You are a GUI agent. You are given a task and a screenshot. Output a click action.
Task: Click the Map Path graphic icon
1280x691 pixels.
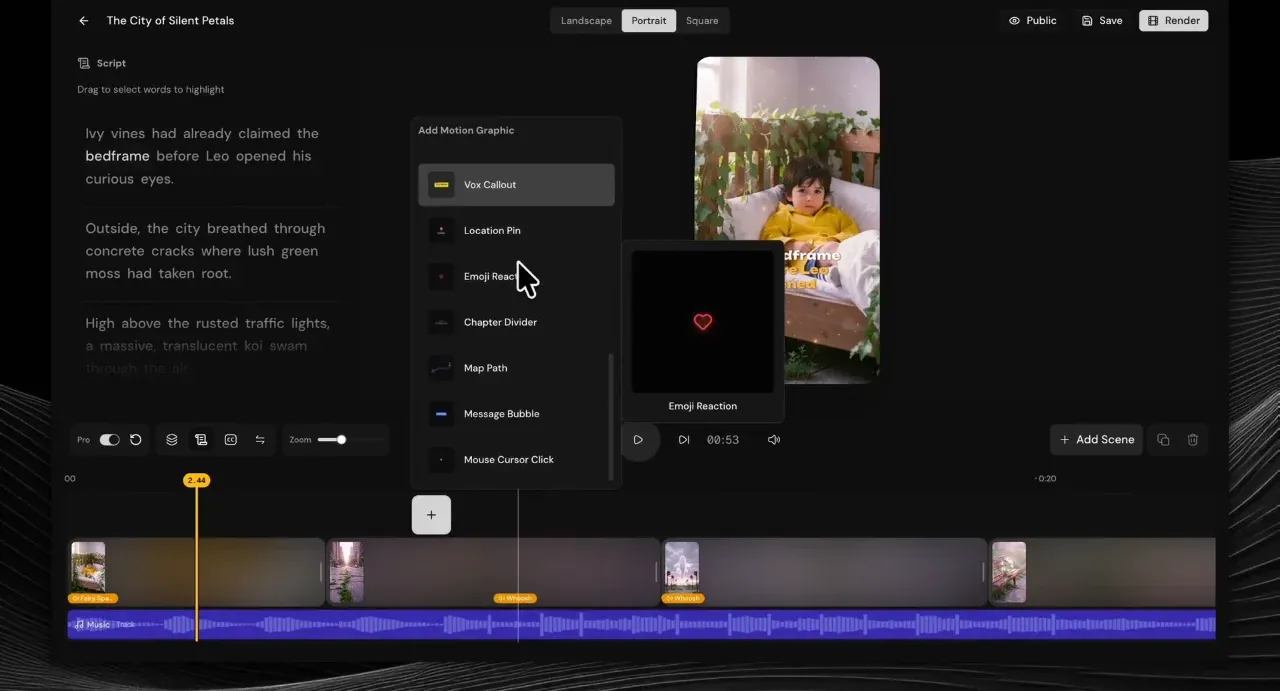pyautogui.click(x=441, y=368)
